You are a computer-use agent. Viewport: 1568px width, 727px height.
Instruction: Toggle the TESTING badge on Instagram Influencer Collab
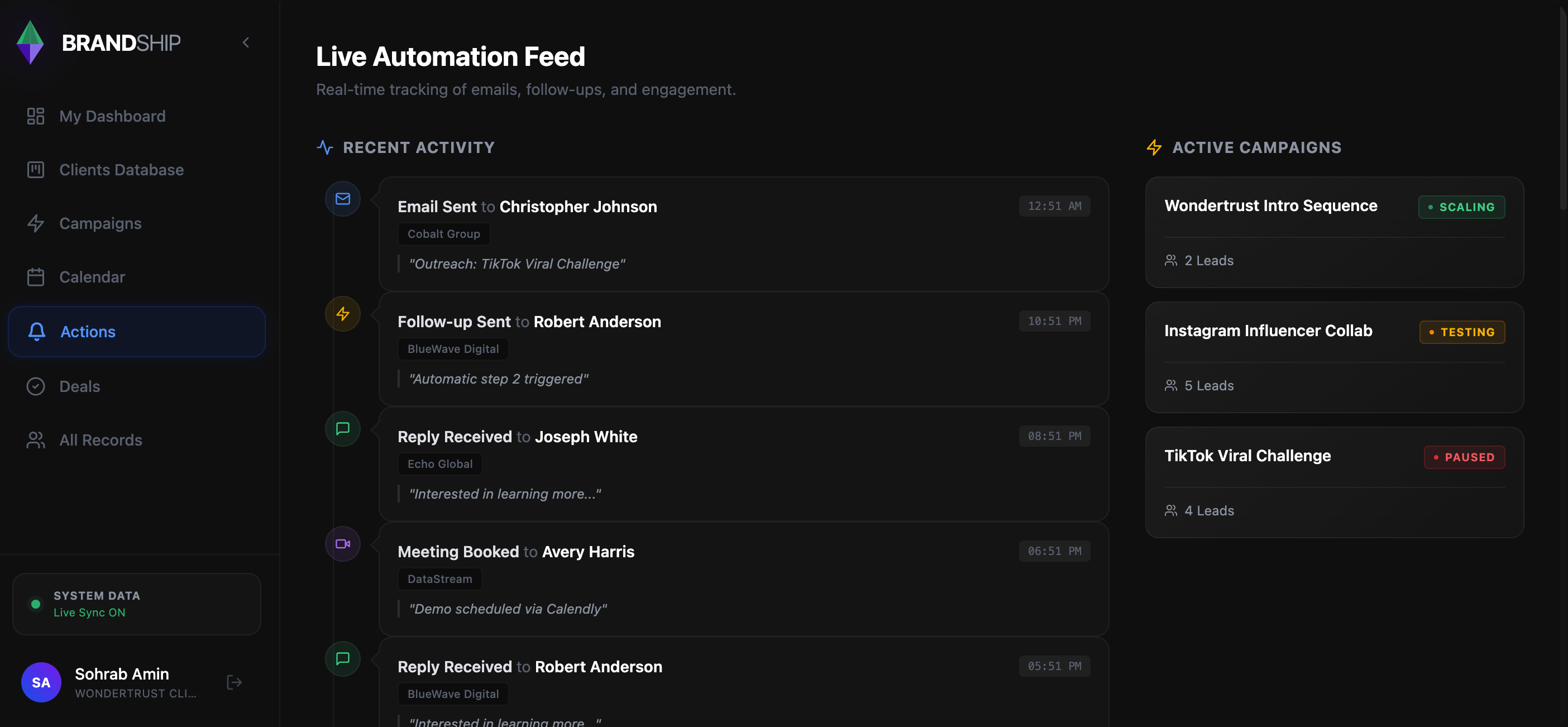pos(1461,332)
